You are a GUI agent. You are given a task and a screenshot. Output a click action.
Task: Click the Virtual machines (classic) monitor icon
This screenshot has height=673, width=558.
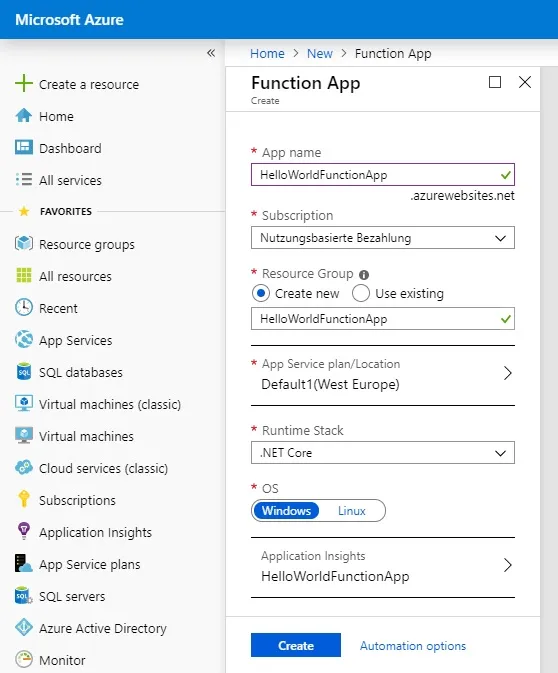point(24,403)
